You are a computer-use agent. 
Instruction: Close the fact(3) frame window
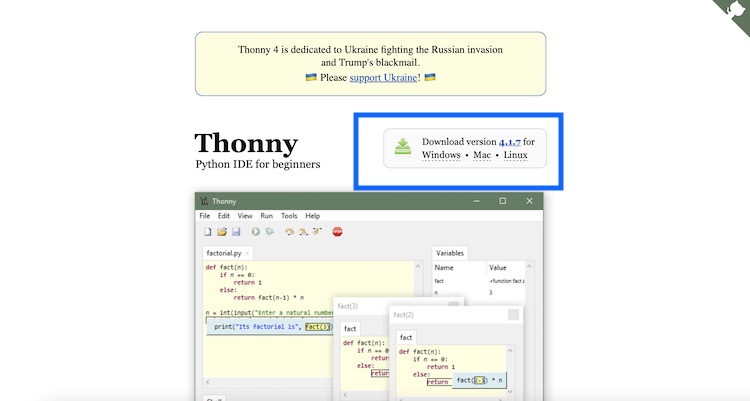coord(454,304)
